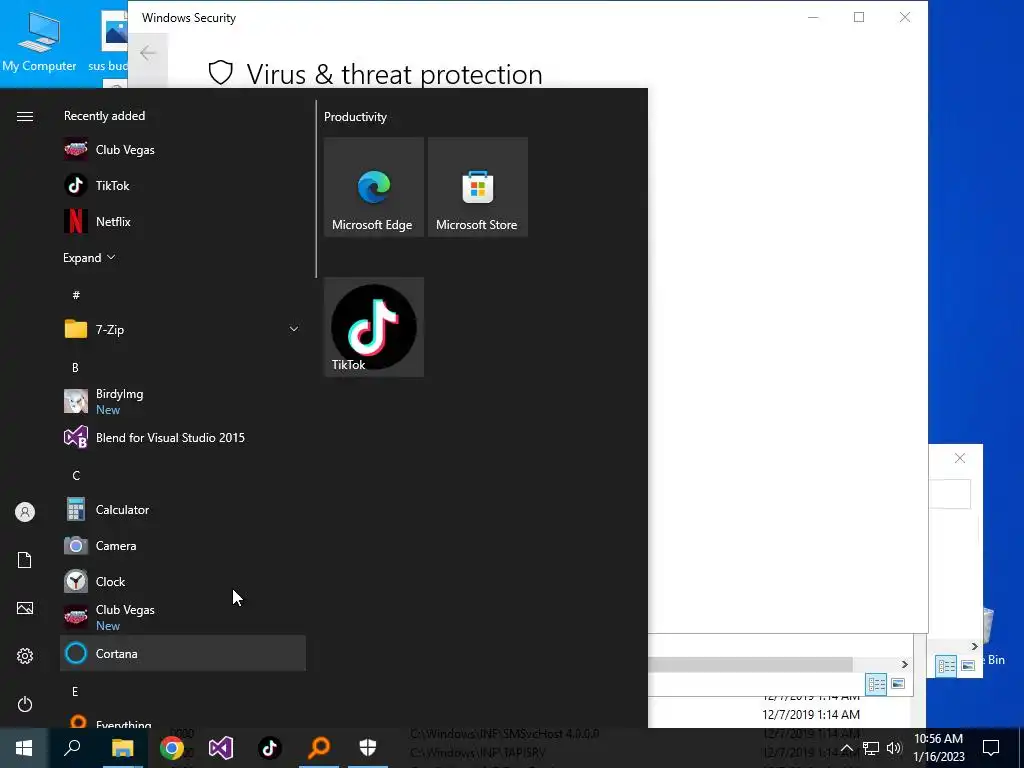Jump to letter B index header
Image resolution: width=1024 pixels, height=768 pixels.
tap(75, 368)
